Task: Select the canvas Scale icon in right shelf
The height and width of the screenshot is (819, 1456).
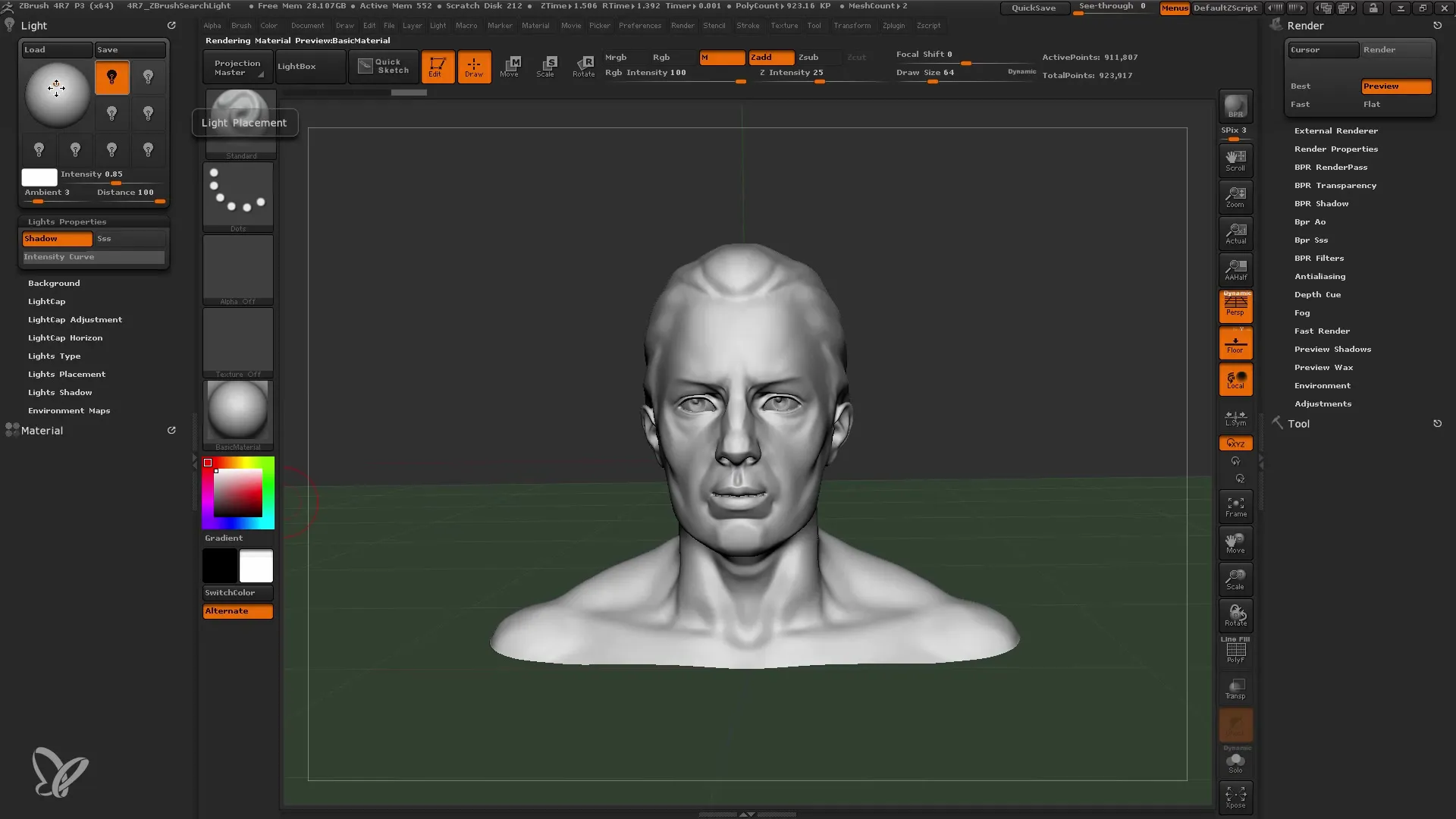Action: coord(1235,579)
